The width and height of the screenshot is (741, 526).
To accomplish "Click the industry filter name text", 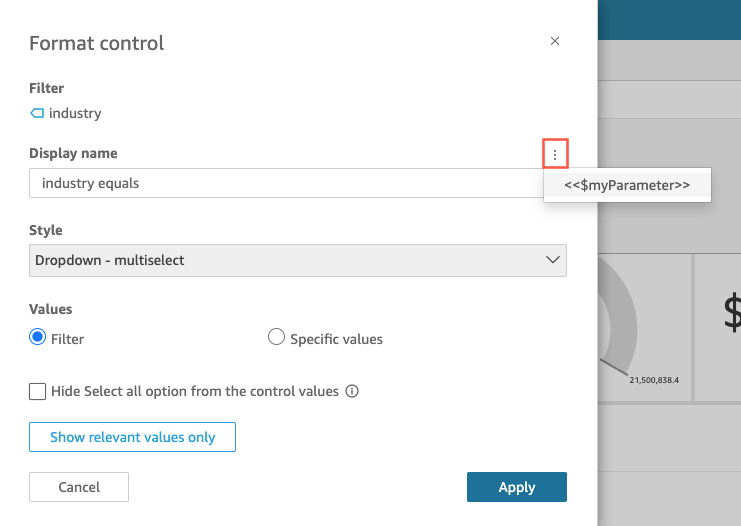I will point(75,113).
